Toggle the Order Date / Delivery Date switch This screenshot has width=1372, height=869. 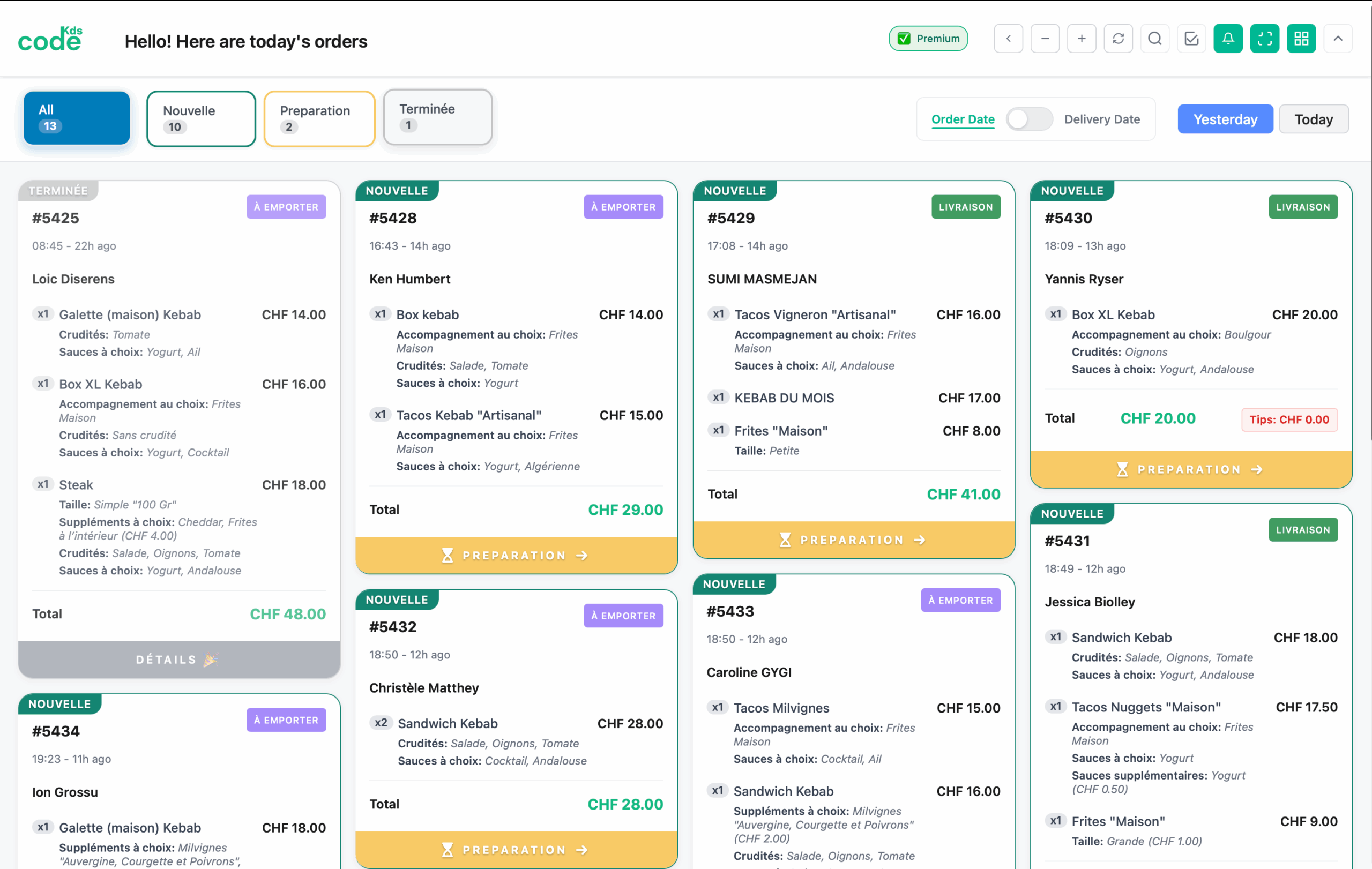1029,119
